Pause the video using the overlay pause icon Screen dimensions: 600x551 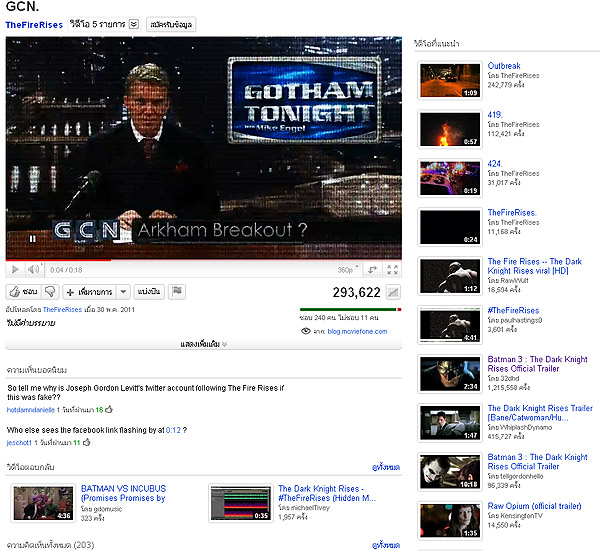pos(33,239)
